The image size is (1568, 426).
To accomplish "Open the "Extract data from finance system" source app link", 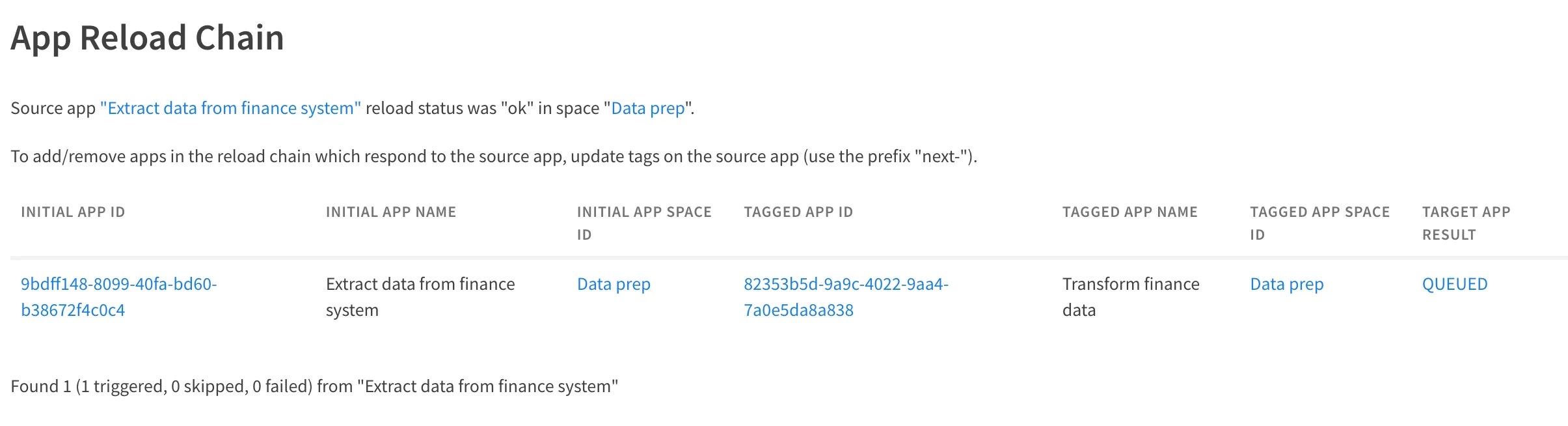I will 230,108.
